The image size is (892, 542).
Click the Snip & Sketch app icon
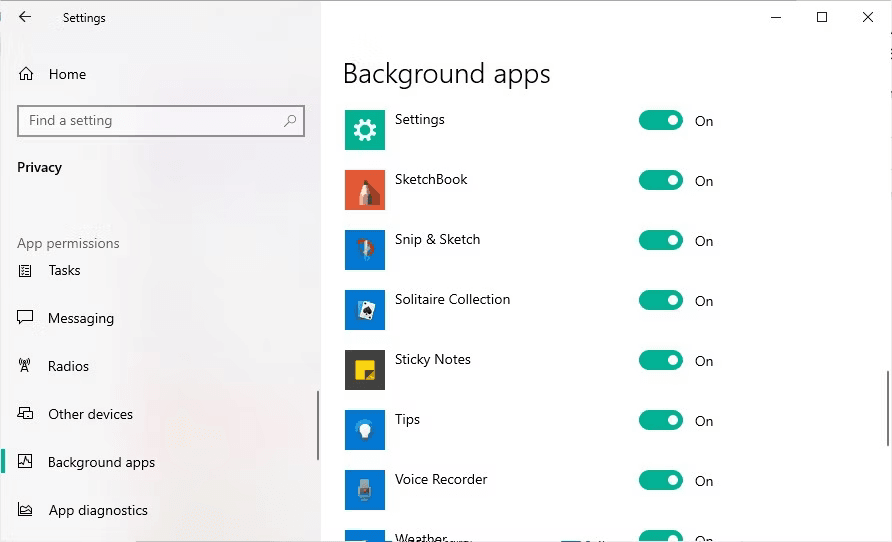[365, 250]
